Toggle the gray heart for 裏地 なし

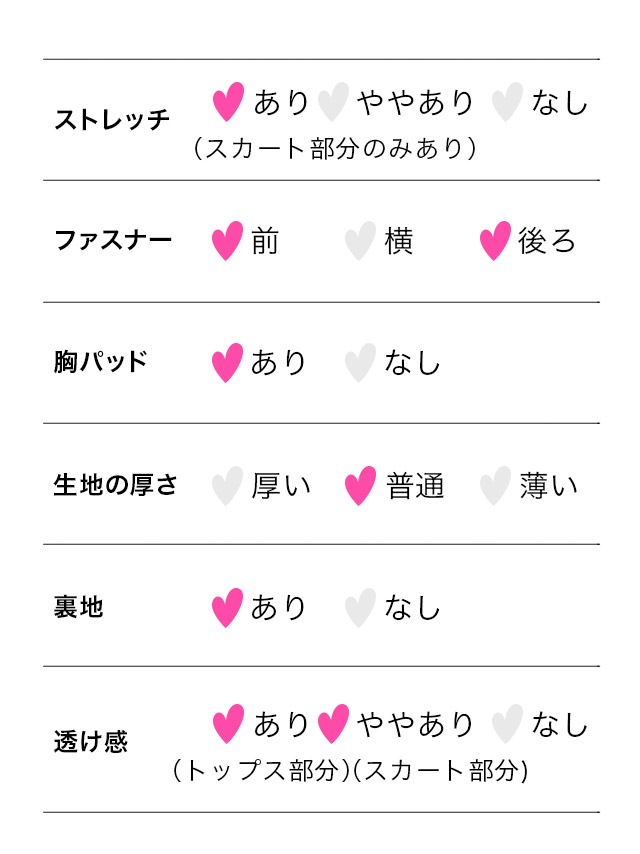click(x=360, y=608)
